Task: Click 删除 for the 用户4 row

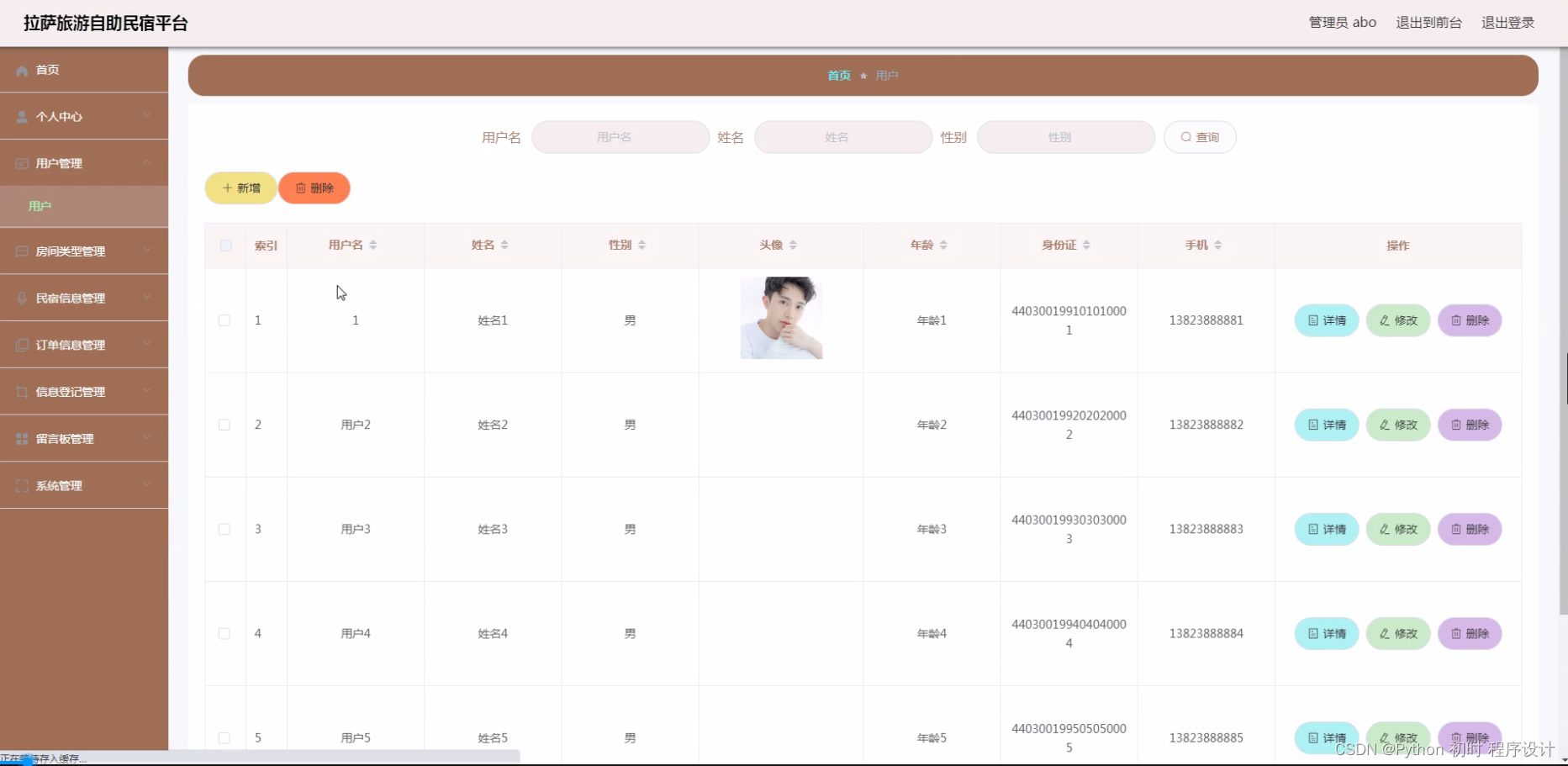Action: [x=1470, y=633]
